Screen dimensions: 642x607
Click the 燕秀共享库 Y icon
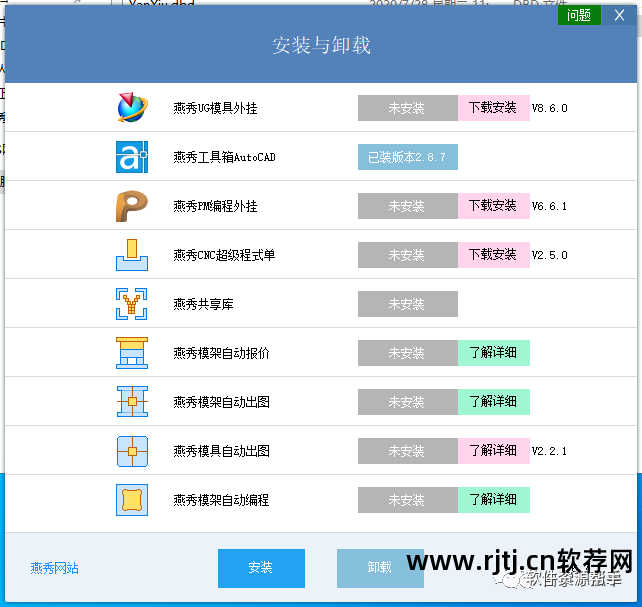(x=132, y=304)
